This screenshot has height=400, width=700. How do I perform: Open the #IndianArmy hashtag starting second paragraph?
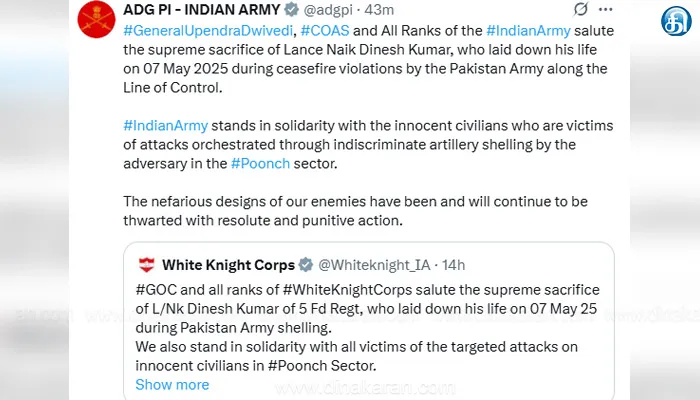pos(166,125)
